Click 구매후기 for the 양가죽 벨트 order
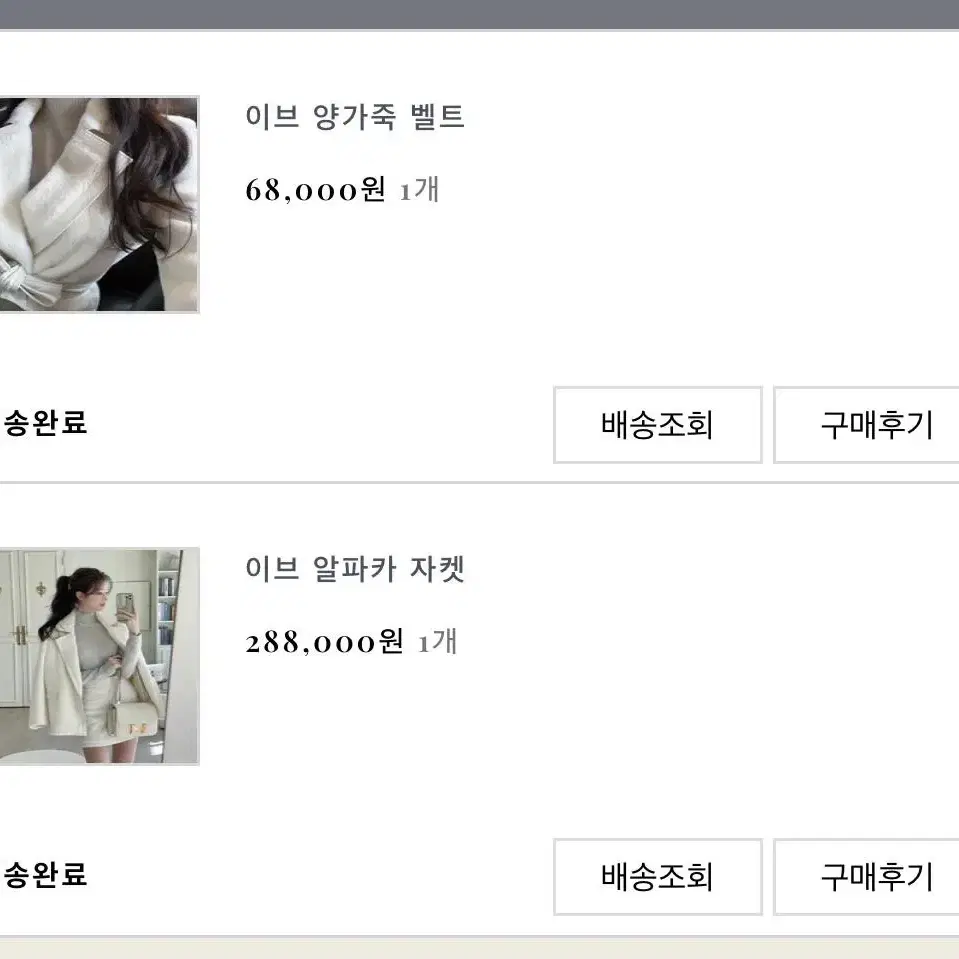This screenshot has width=959, height=959. [x=867, y=424]
